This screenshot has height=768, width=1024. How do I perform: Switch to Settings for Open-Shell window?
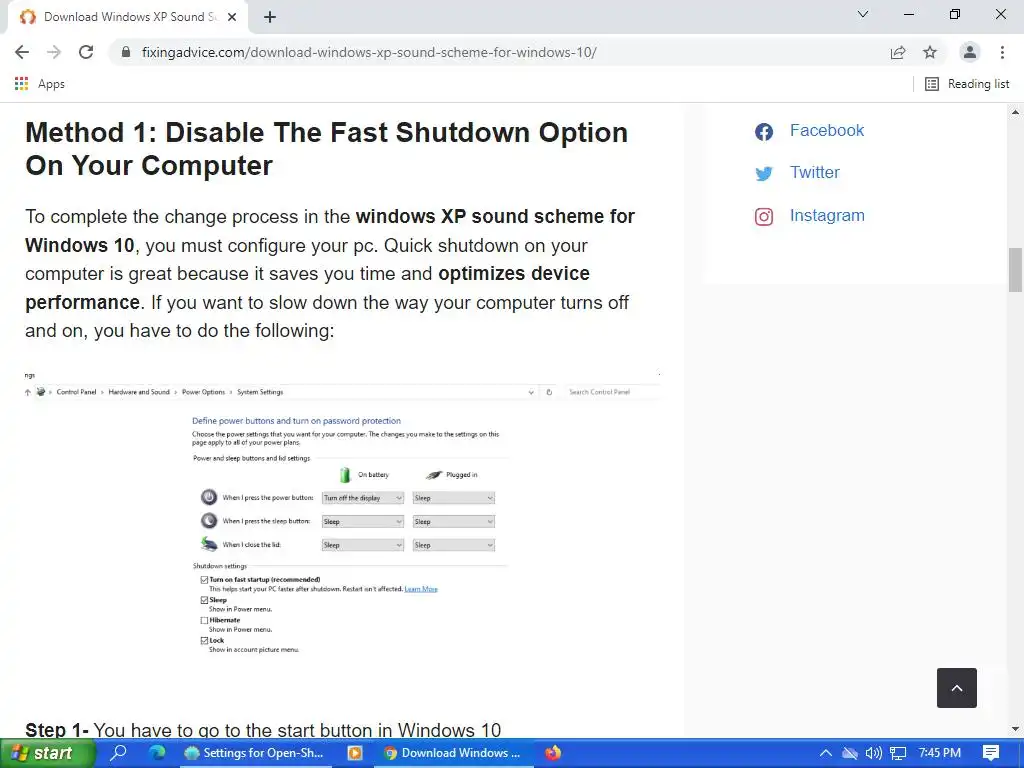click(x=255, y=753)
